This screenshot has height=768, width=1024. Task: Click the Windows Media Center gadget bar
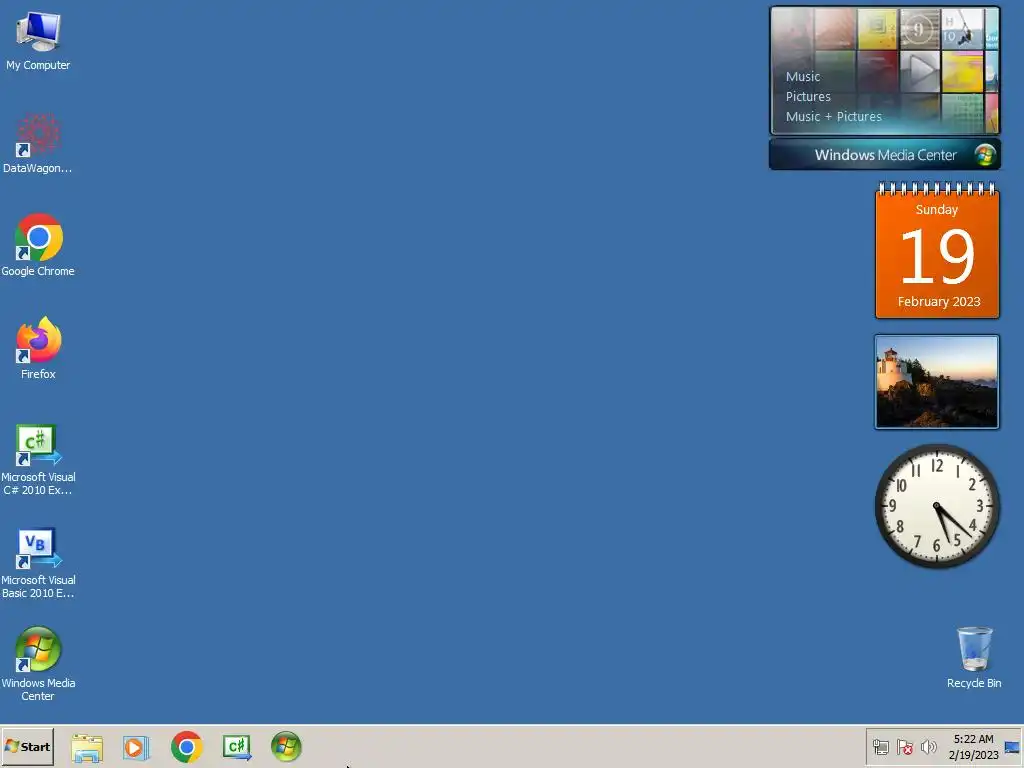(x=885, y=155)
